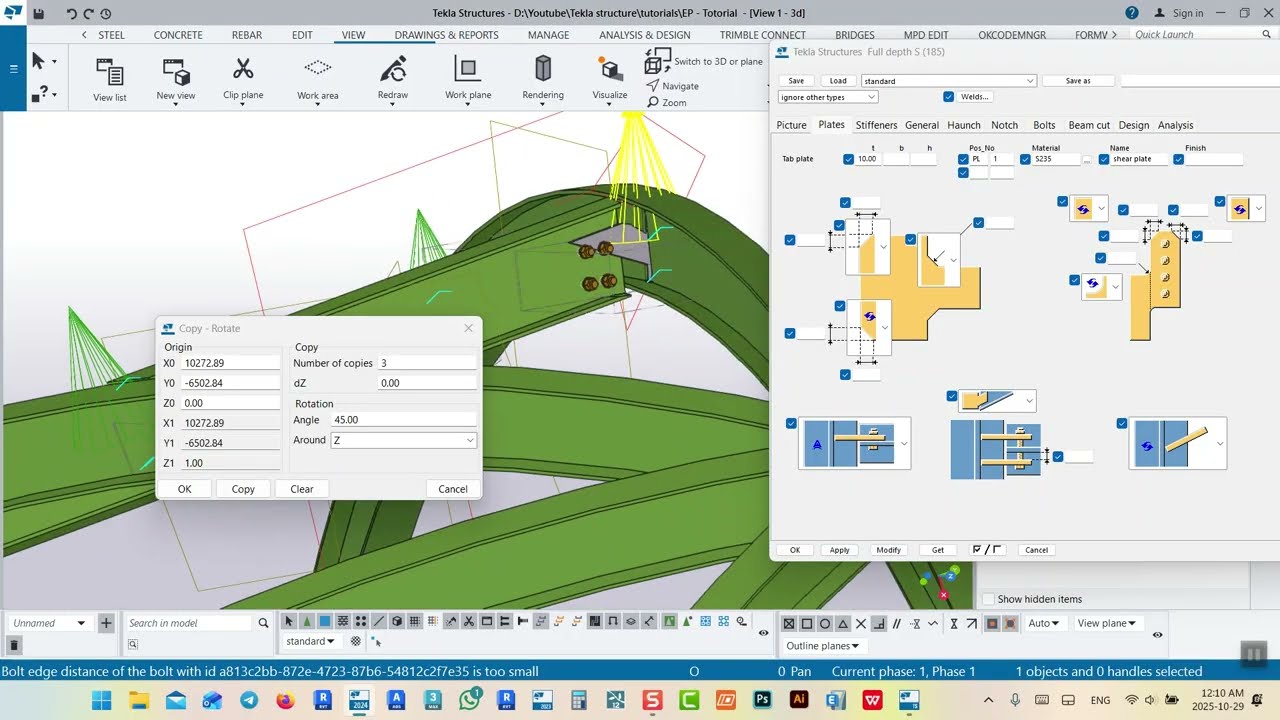The width and height of the screenshot is (1280, 720).
Task: Click the toggle-all checkboxes button near Get
Action: 987,550
